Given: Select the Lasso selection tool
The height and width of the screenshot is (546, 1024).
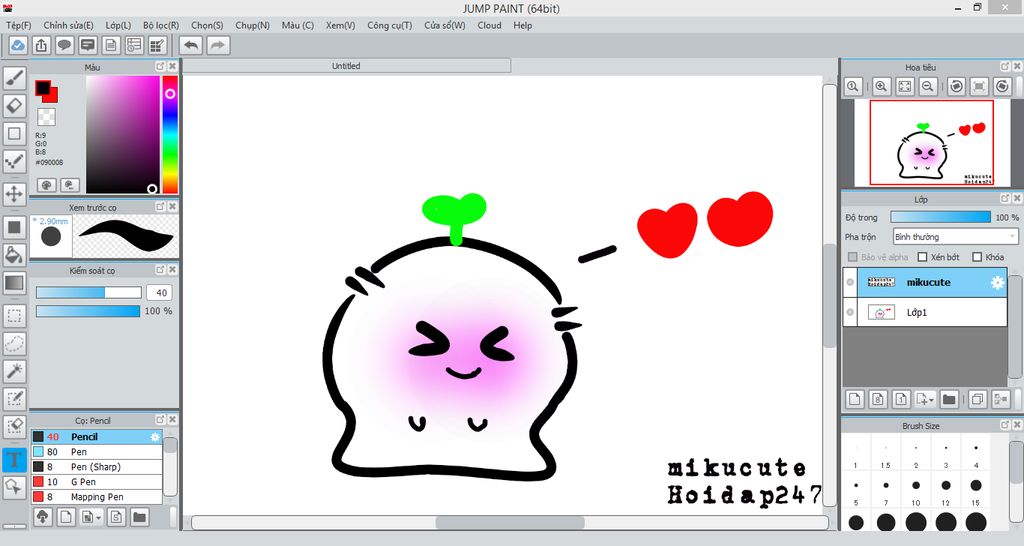Looking at the screenshot, I should (x=14, y=344).
